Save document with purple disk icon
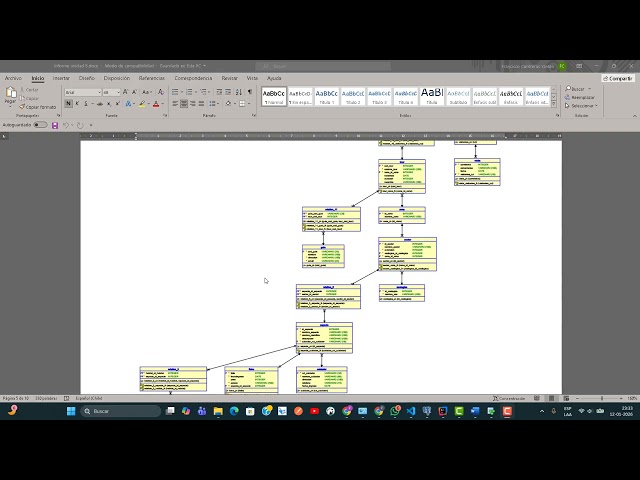Viewport: 640px width, 480px height. click(55, 125)
